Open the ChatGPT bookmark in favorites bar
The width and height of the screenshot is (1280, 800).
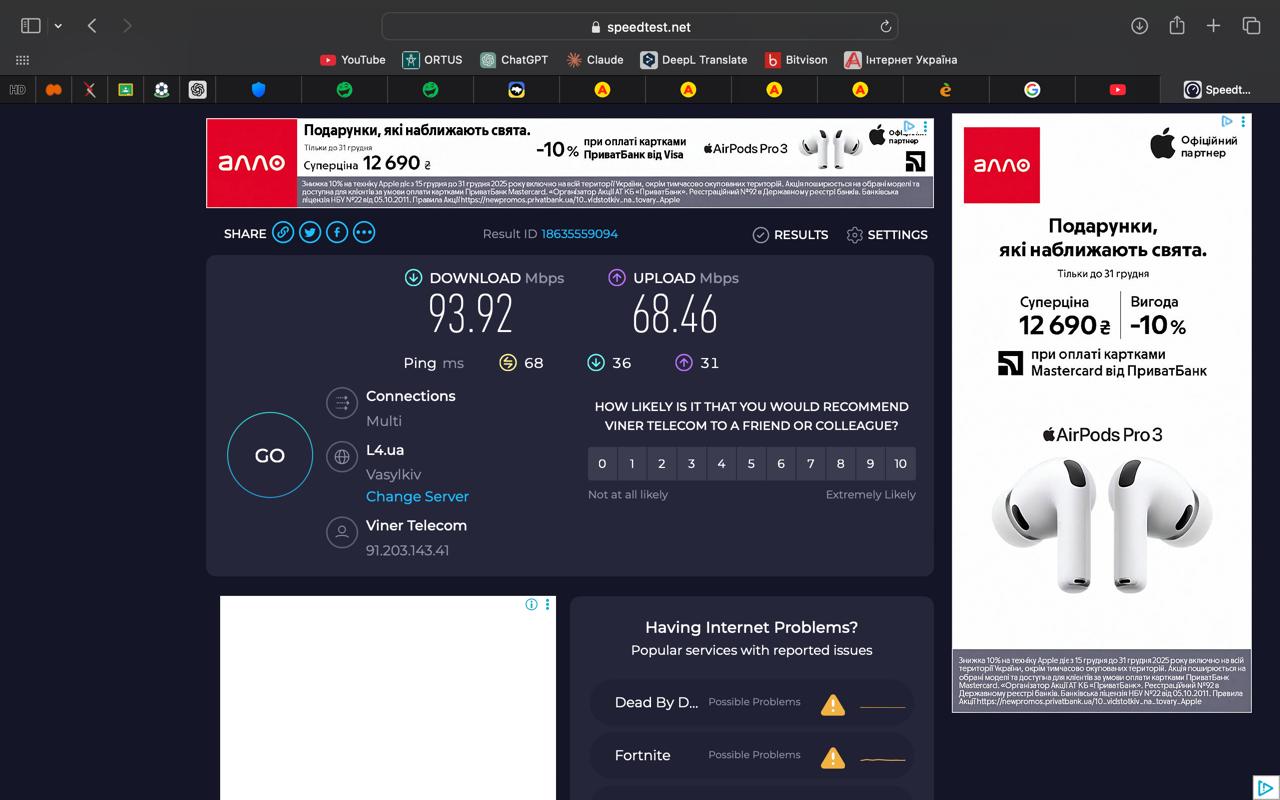tap(514, 60)
